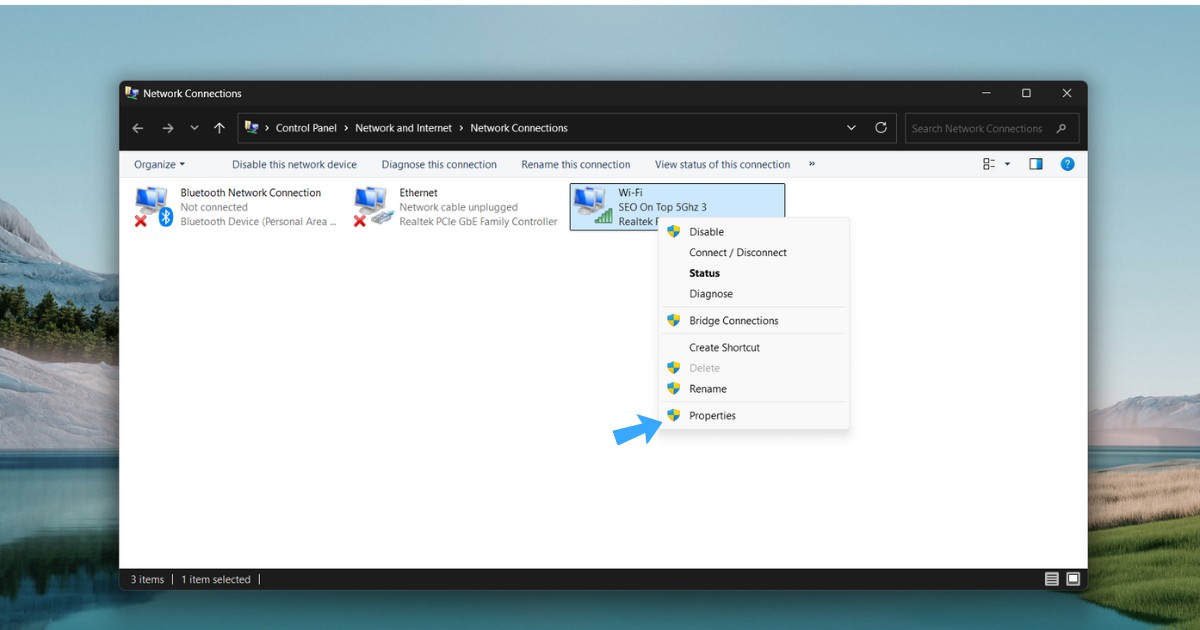Select the Ethernet adapter icon
Viewport: 1200px width, 630px height.
click(372, 207)
